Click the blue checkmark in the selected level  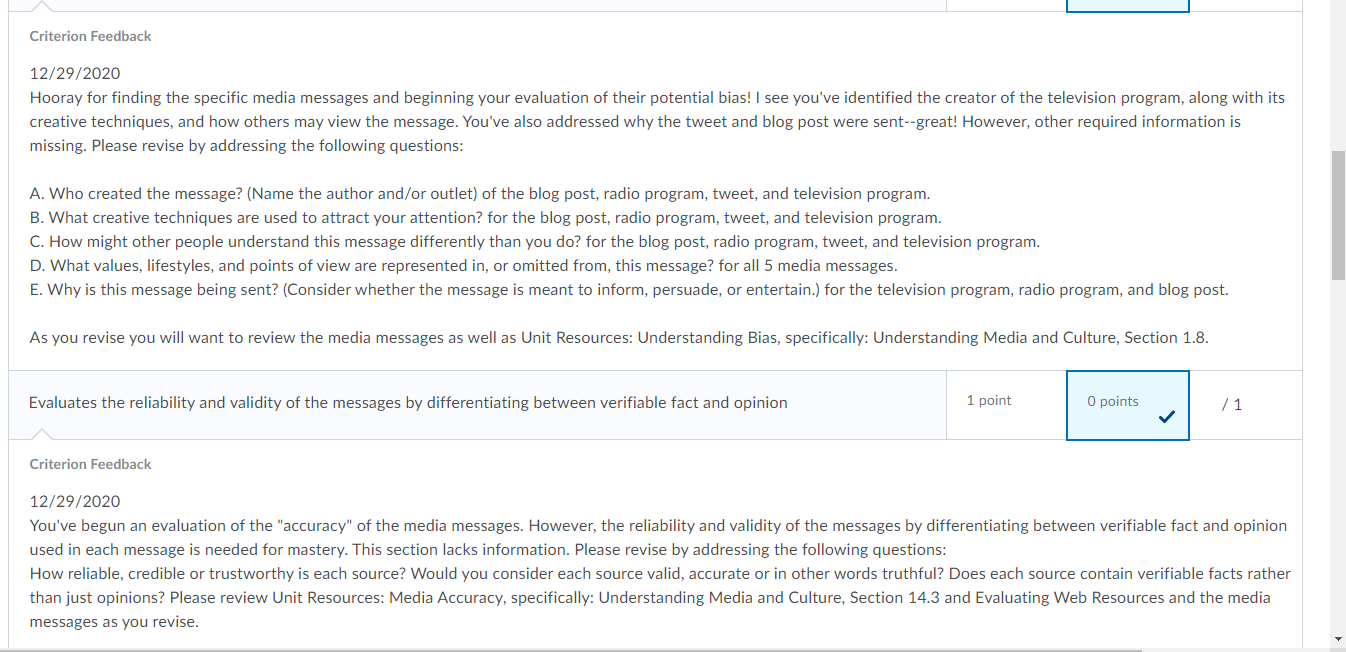point(1165,417)
